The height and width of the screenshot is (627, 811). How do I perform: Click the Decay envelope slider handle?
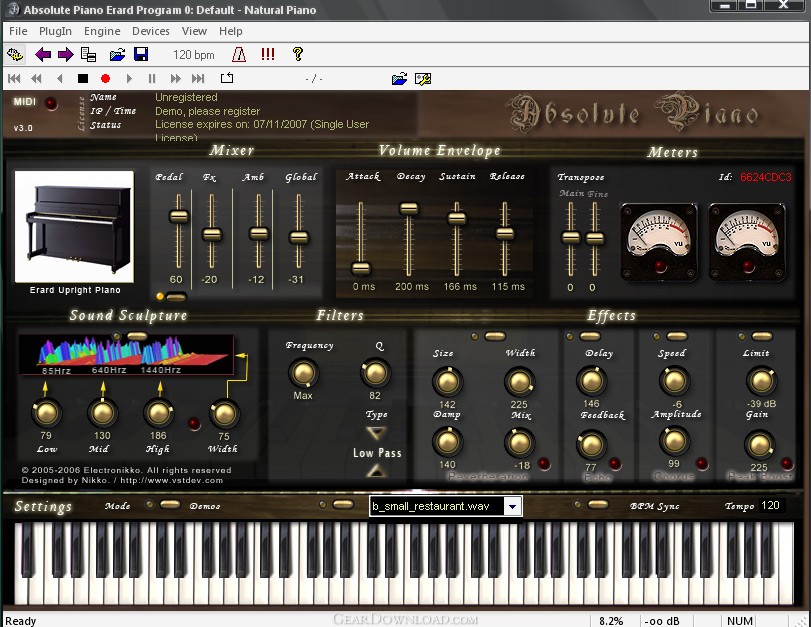(409, 208)
